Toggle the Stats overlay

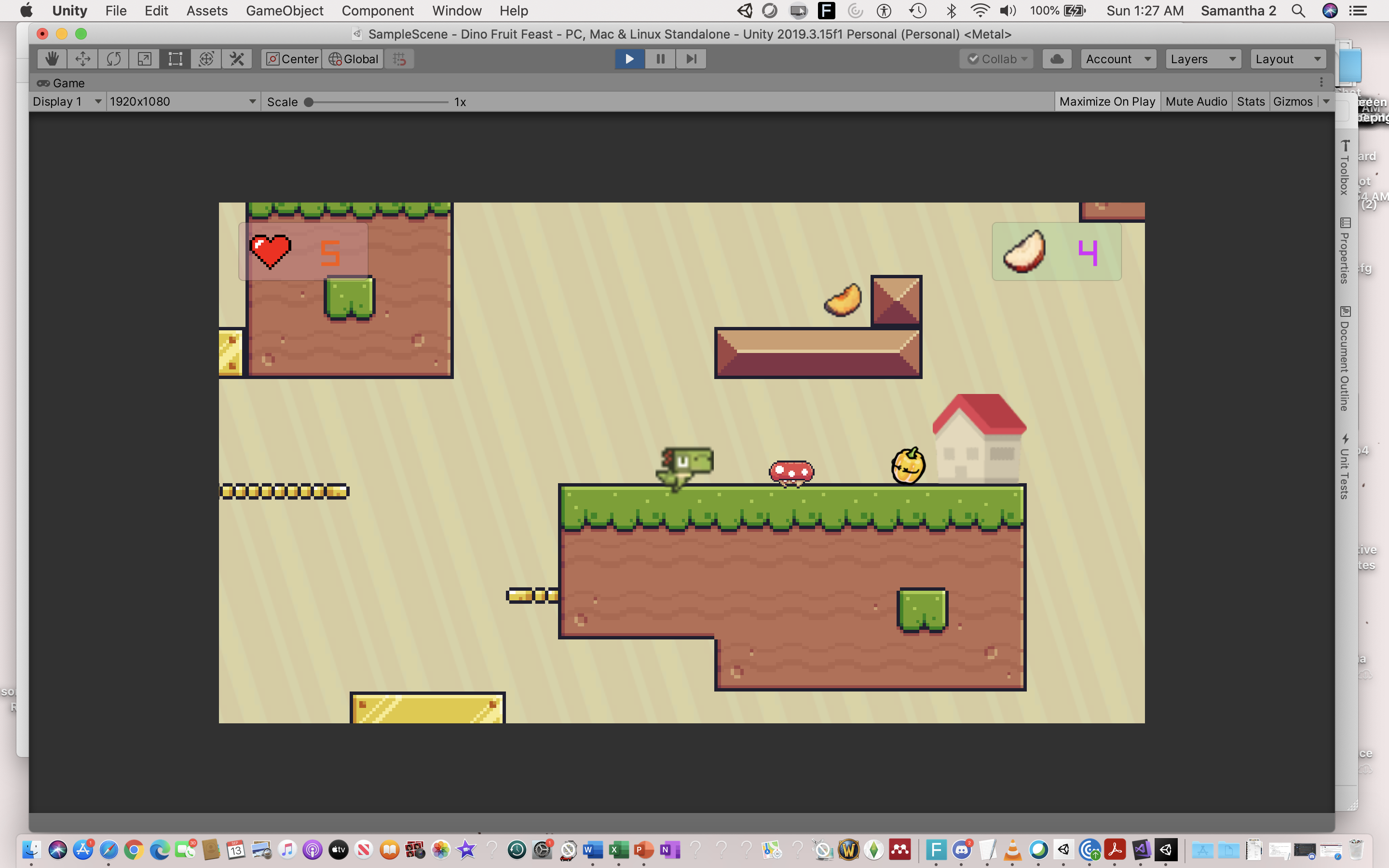click(1250, 102)
